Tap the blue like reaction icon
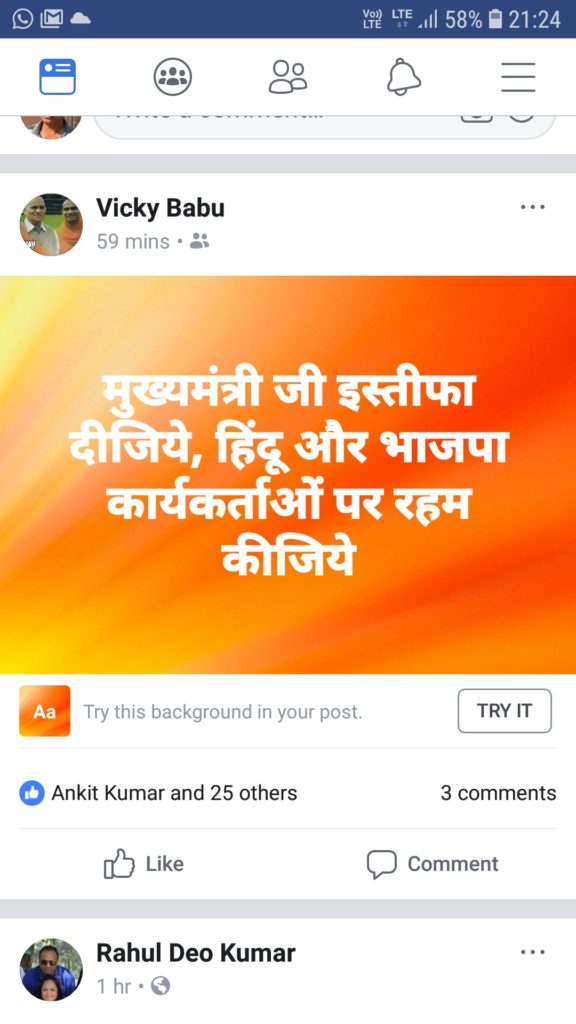This screenshot has height=1024, width=576. [x=32, y=793]
